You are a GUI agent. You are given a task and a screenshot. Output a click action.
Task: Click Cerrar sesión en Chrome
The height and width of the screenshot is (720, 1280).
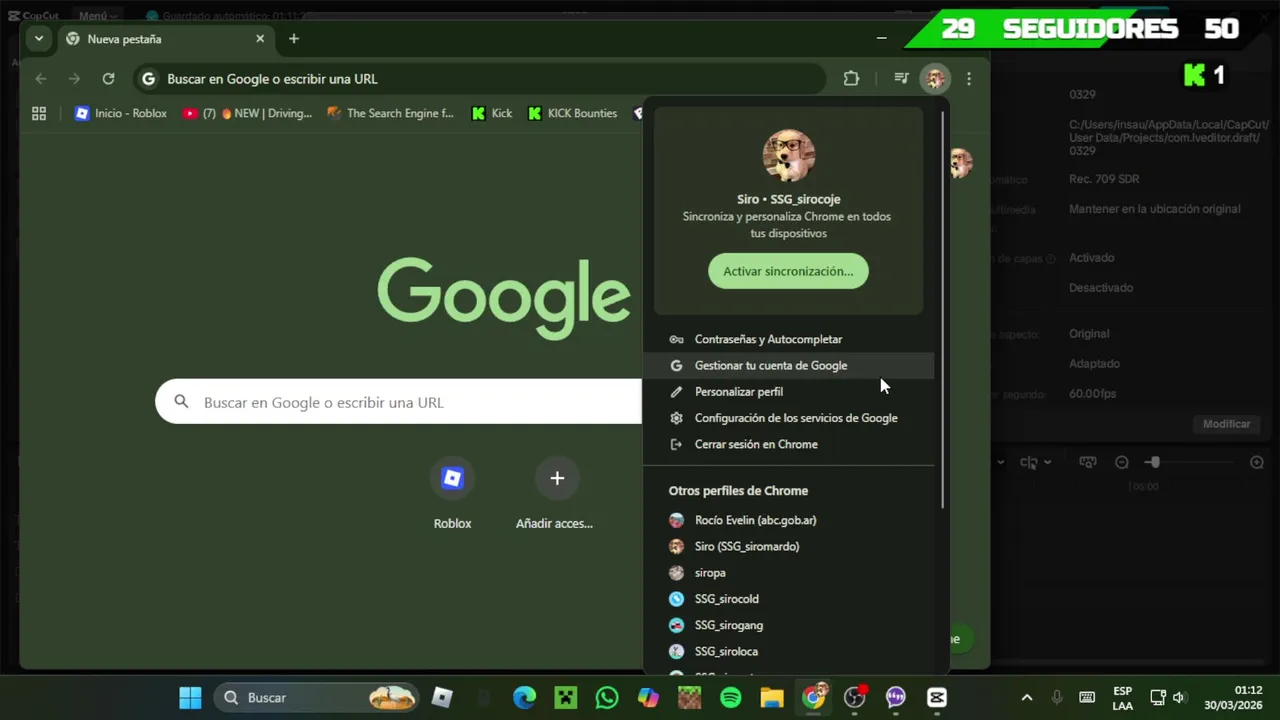789,444
